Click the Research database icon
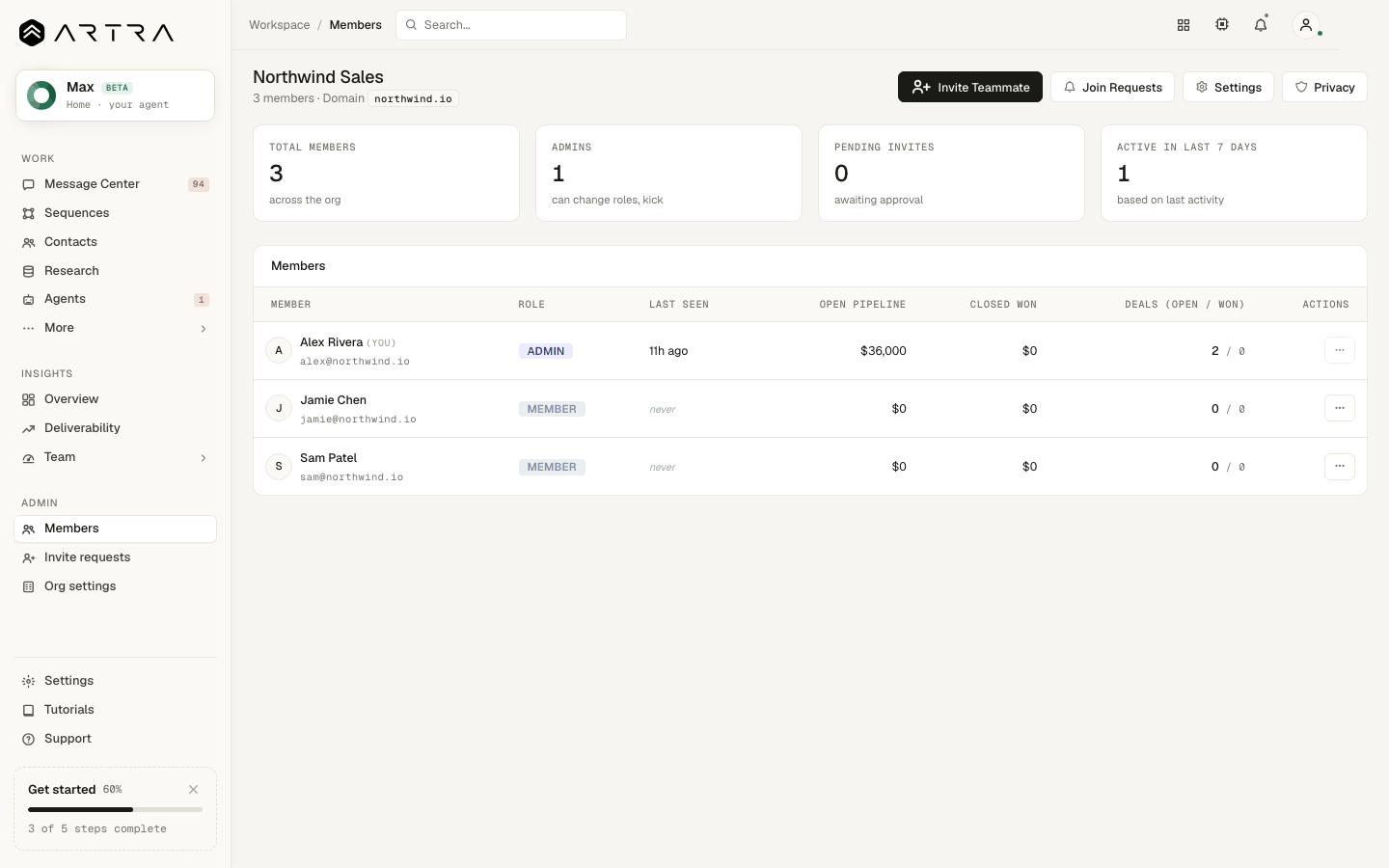This screenshot has width=1389, height=868. (29, 271)
